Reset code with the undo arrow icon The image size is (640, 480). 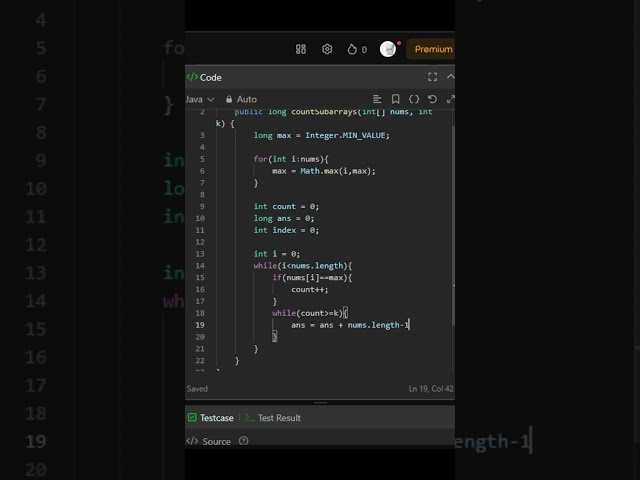pos(432,99)
